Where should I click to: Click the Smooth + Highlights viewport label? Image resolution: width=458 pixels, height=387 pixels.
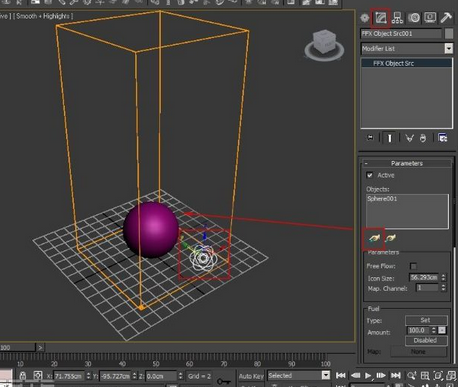[x=45, y=16]
